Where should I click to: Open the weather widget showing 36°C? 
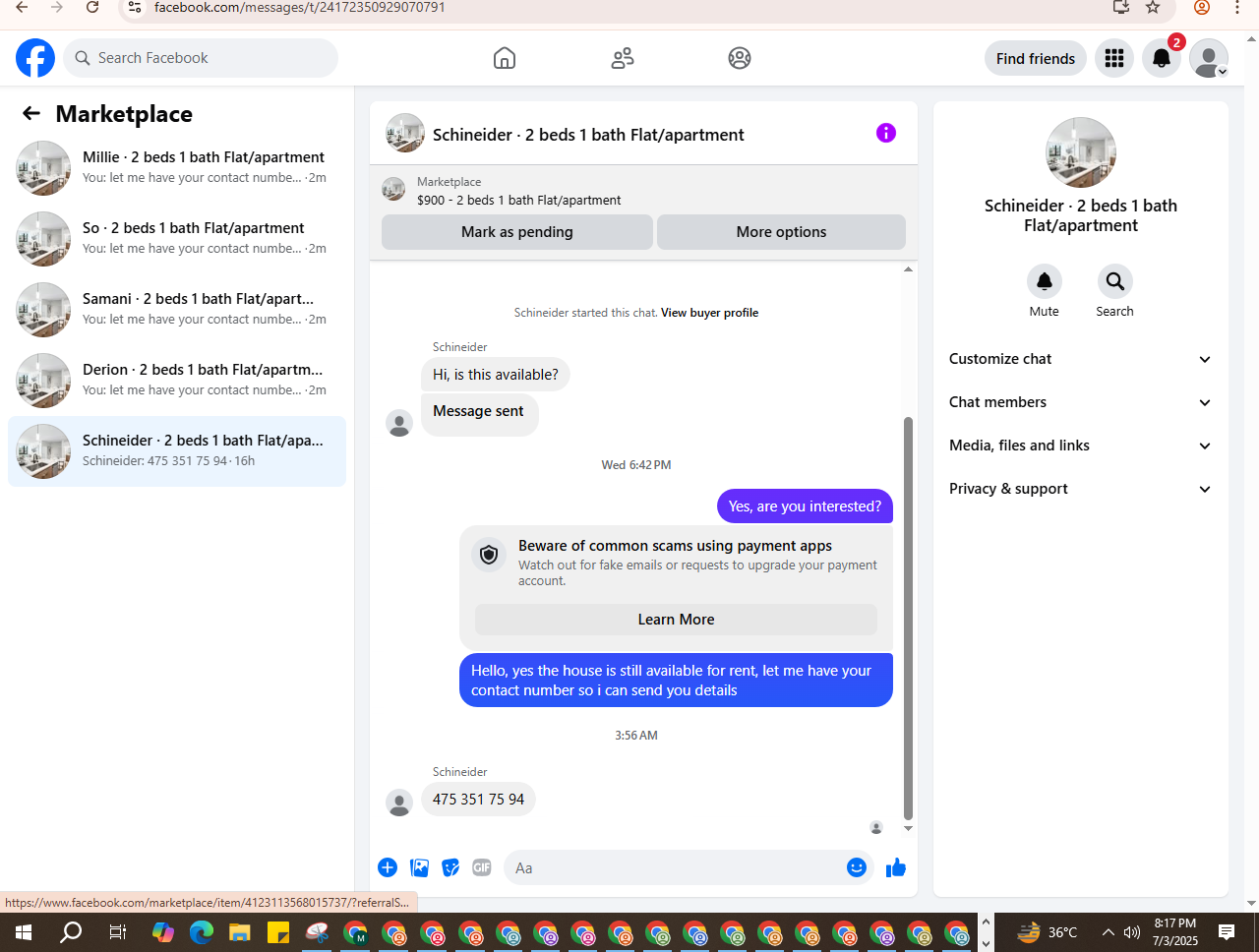coord(1047,932)
